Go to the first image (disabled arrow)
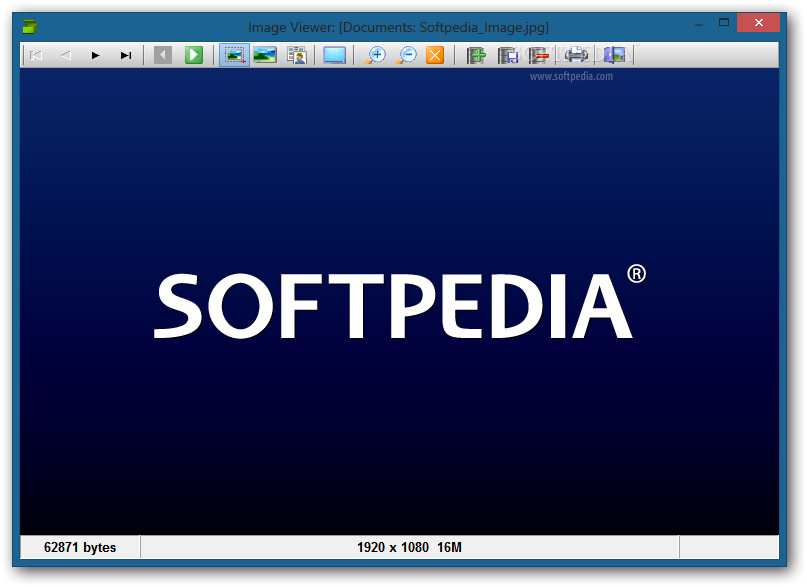The width and height of the screenshot is (807, 587). 36,55
